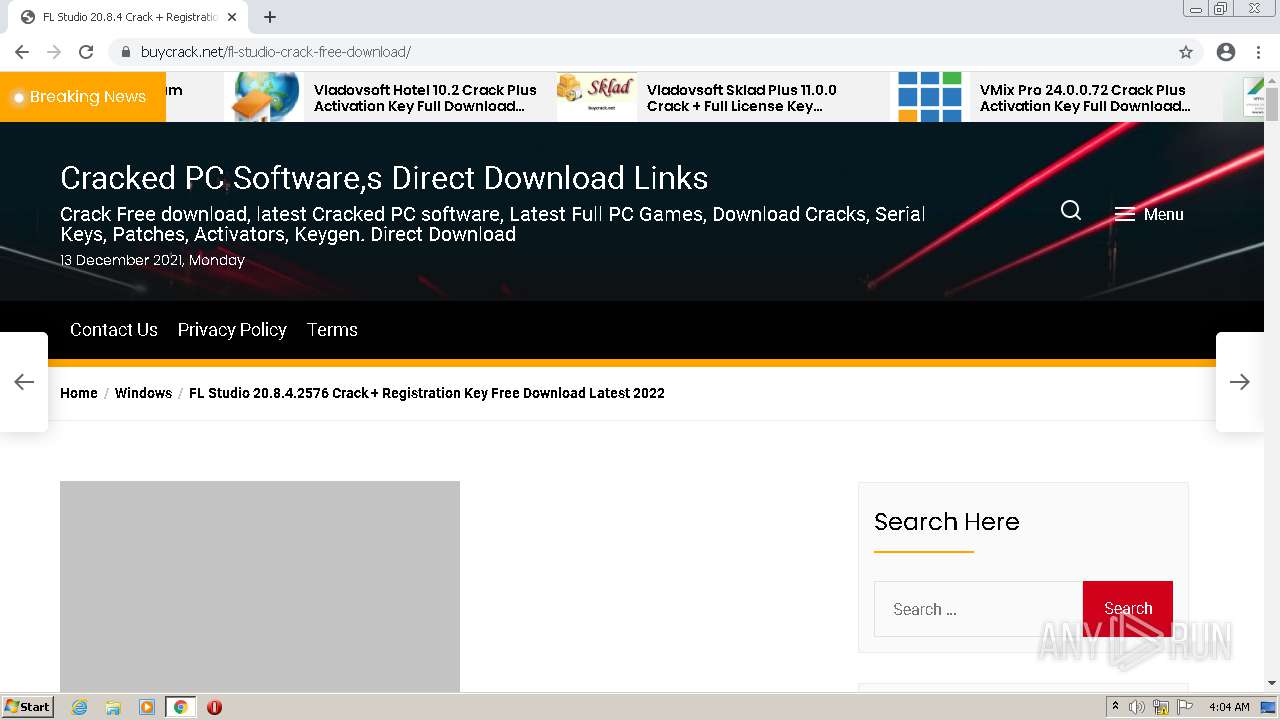This screenshot has width=1280, height=720.
Task: Open the Privacy Policy page
Action: pos(232,330)
